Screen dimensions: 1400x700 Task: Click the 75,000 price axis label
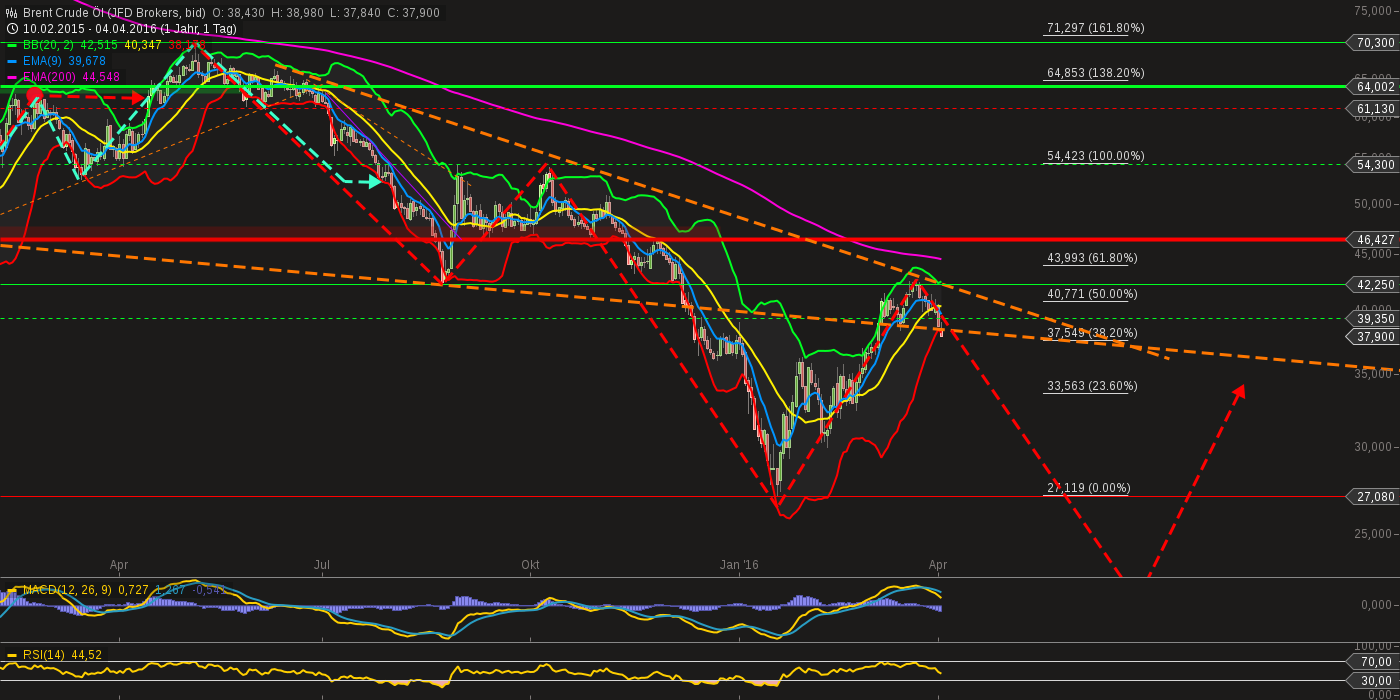pos(1375,10)
